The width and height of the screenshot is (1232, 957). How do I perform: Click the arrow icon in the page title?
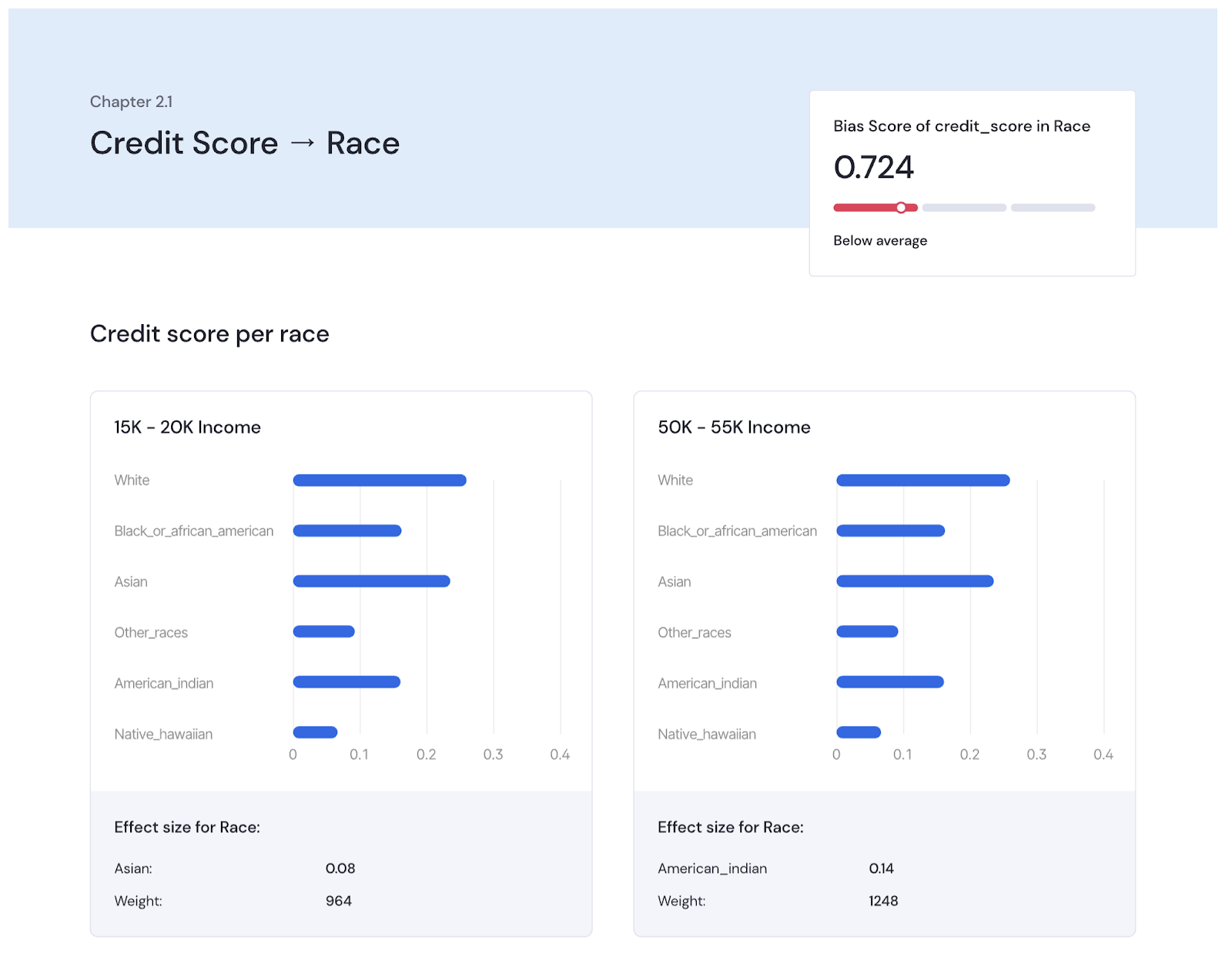(x=303, y=143)
